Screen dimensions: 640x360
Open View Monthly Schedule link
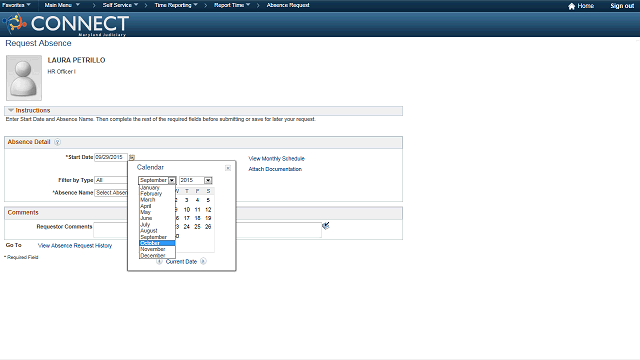point(277,158)
